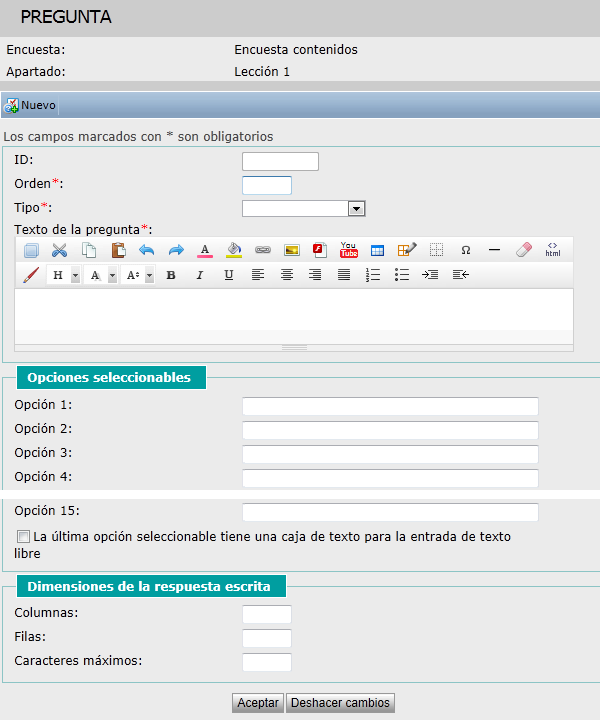Click the Deshacer cambios button
This screenshot has height=720, width=600.
click(340, 703)
